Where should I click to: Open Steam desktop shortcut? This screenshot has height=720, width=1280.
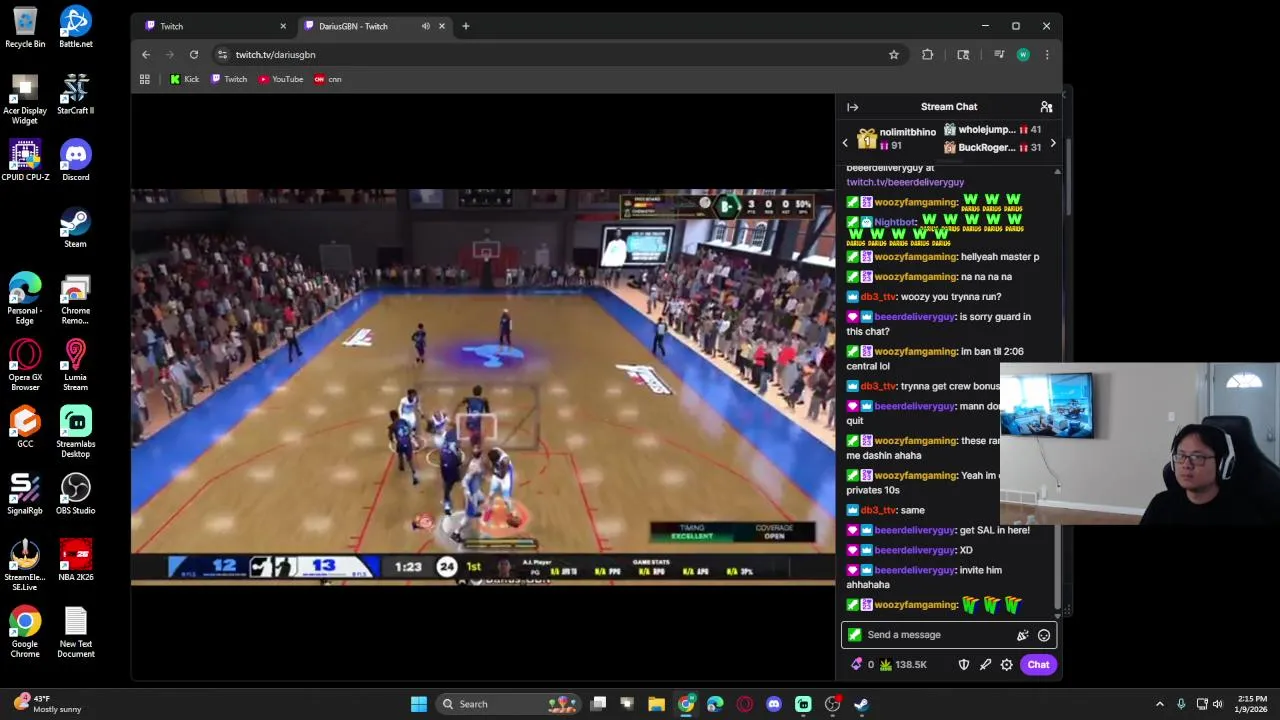click(x=75, y=227)
